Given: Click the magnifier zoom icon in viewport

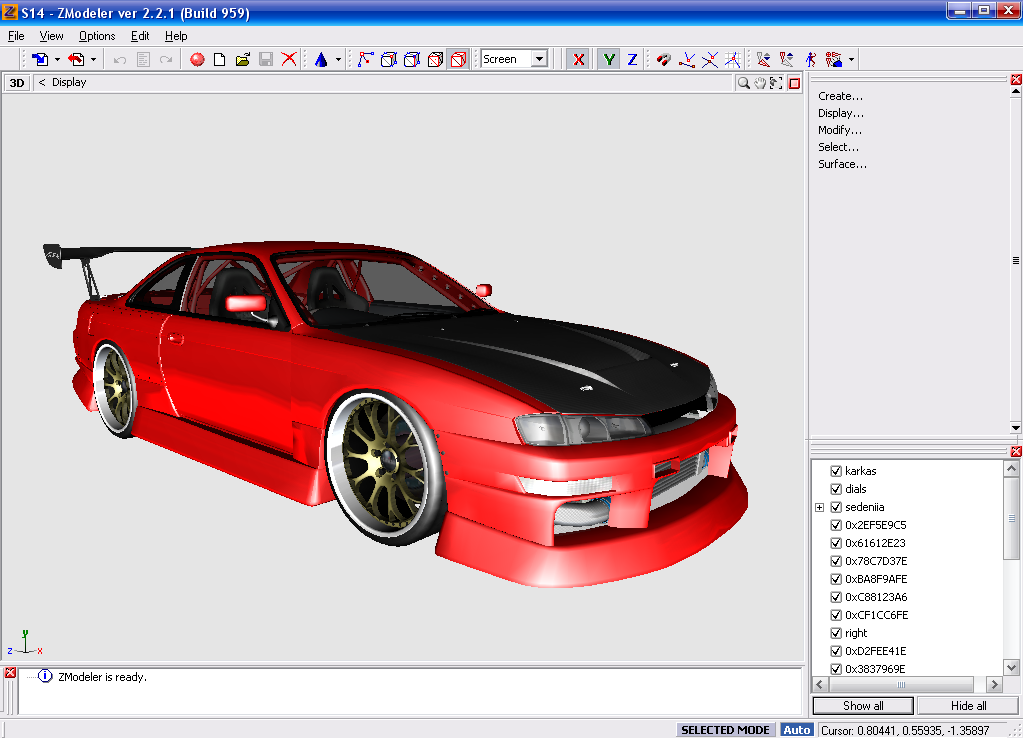Looking at the screenshot, I should [743, 83].
